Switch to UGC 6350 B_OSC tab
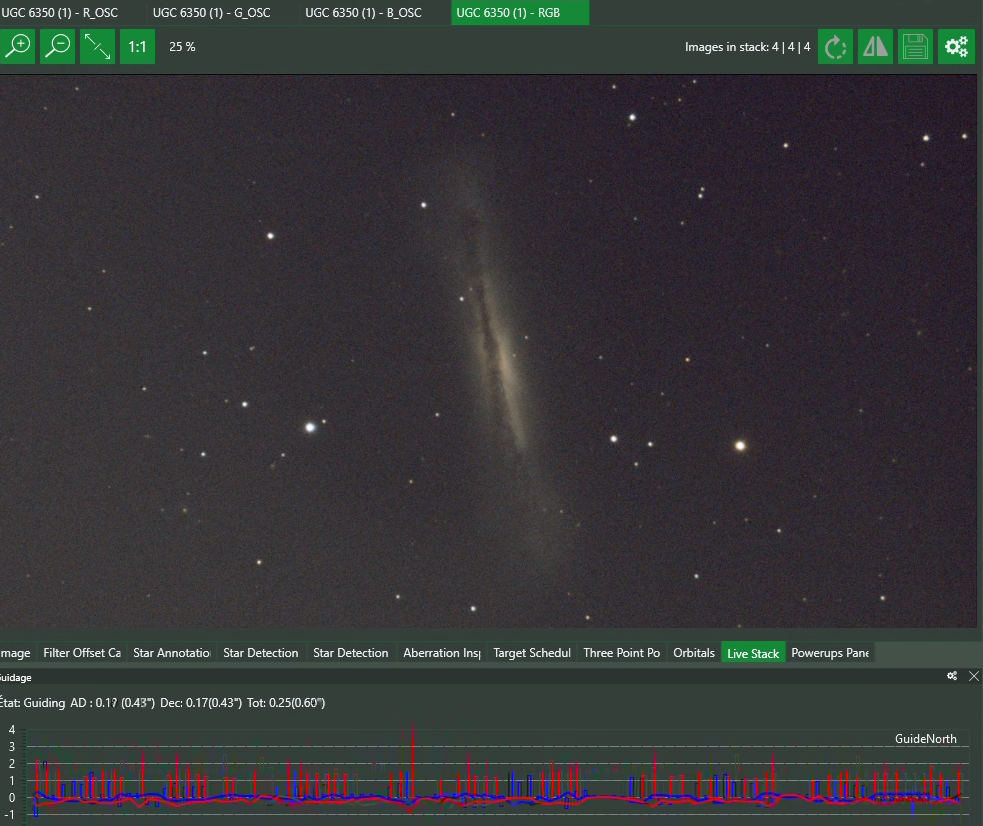The image size is (983, 826). pos(364,13)
